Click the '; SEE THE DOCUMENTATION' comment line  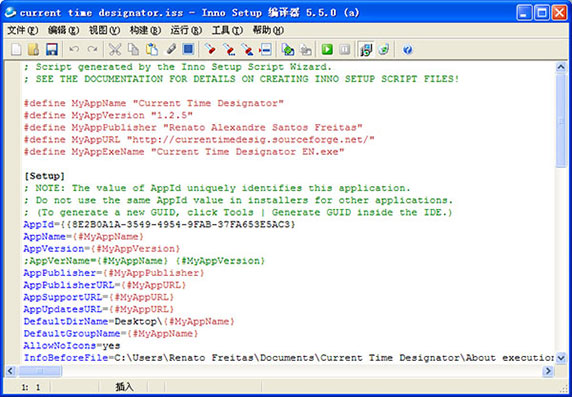241,79
